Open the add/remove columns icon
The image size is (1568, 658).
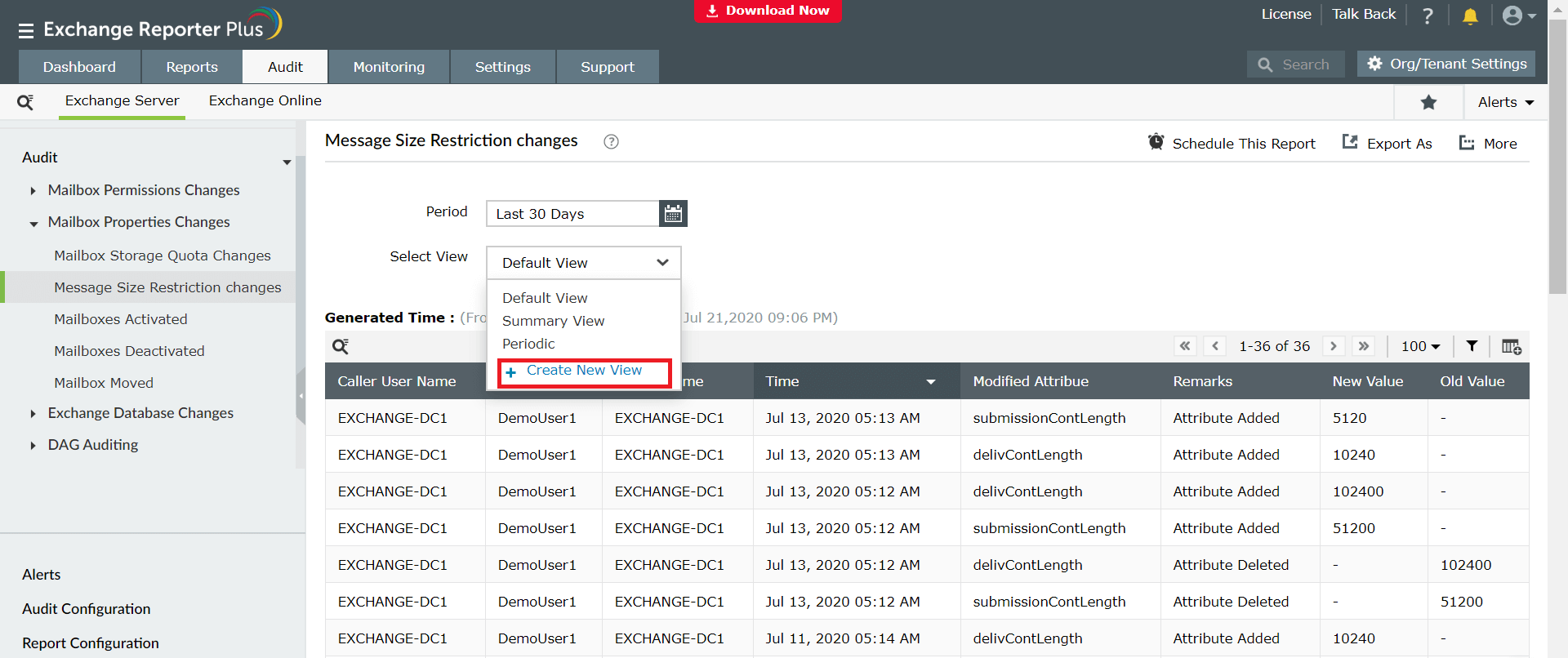pyautogui.click(x=1511, y=346)
